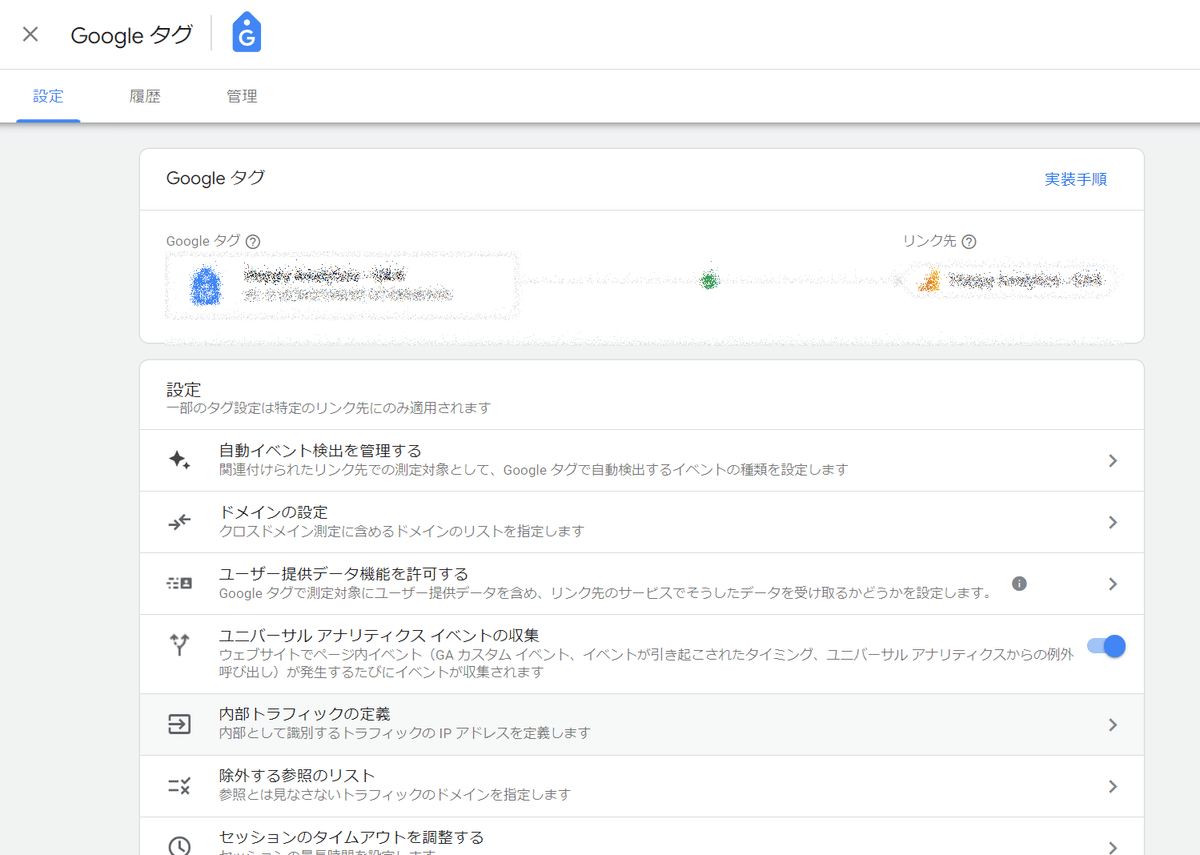
Task: Open ユーザー提供データ機能を許可する row
Action: click(x=641, y=583)
